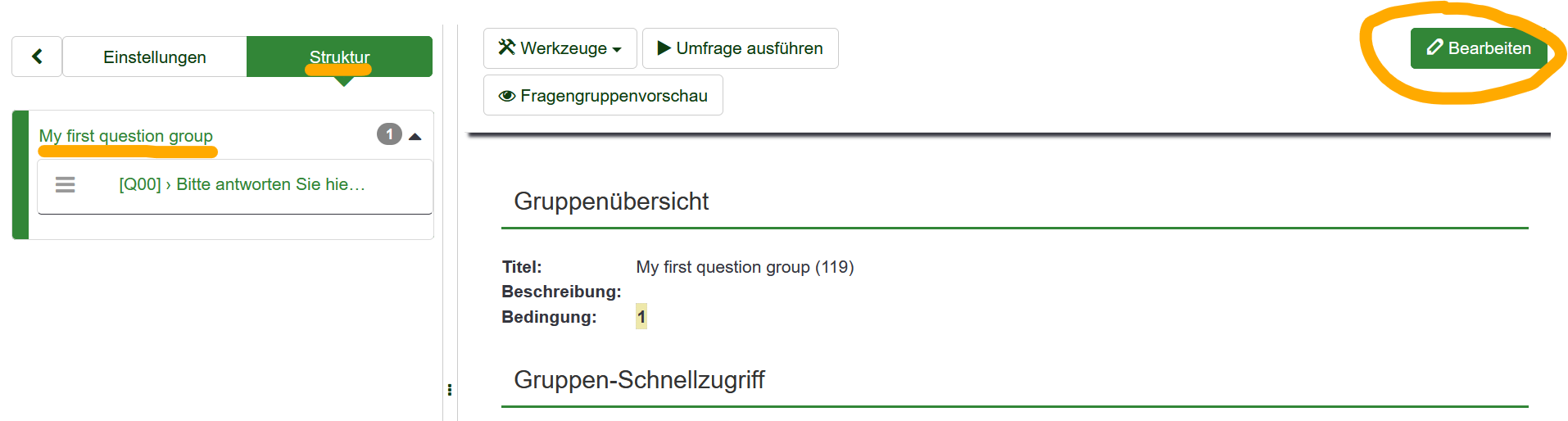Collapse the My first question group arrow
The width and height of the screenshot is (1568, 421).
pos(415,137)
